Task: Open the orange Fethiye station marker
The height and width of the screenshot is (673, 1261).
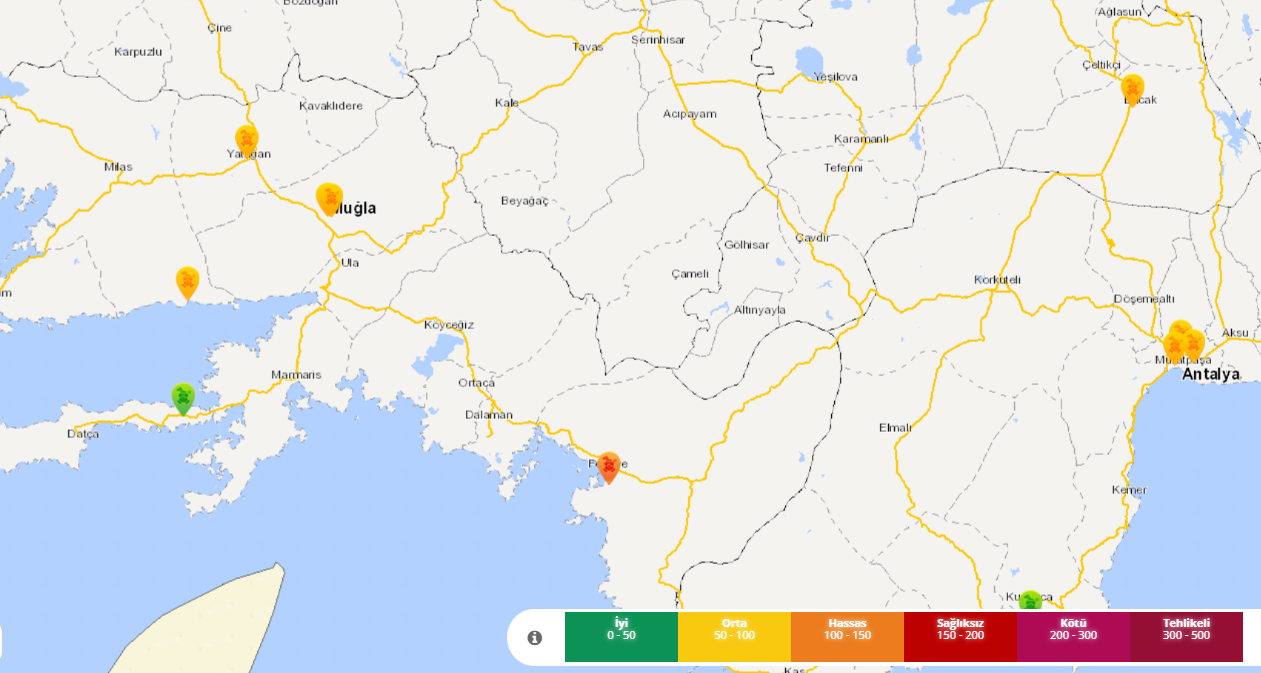Action: [609, 466]
